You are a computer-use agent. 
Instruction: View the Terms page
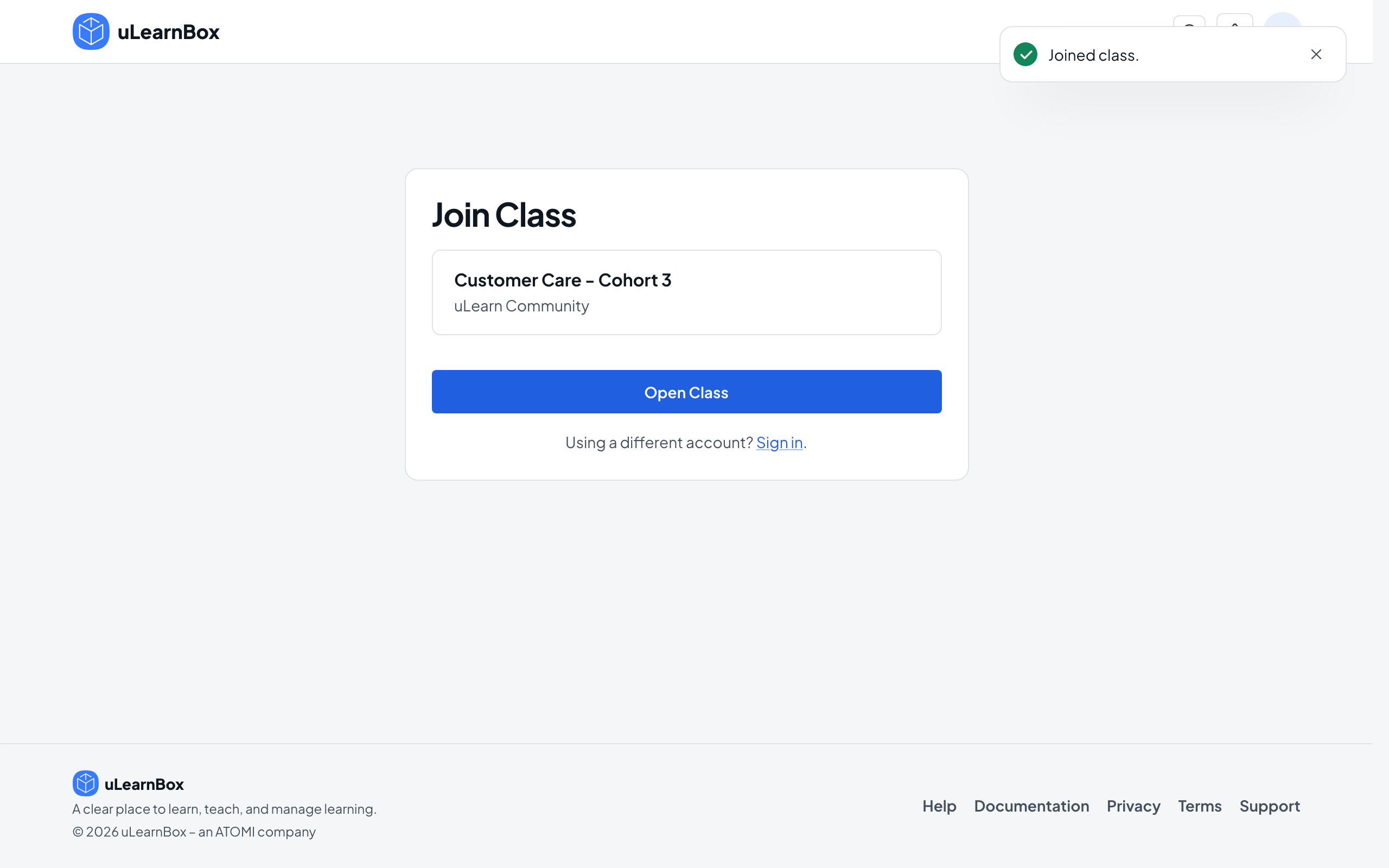click(1200, 806)
